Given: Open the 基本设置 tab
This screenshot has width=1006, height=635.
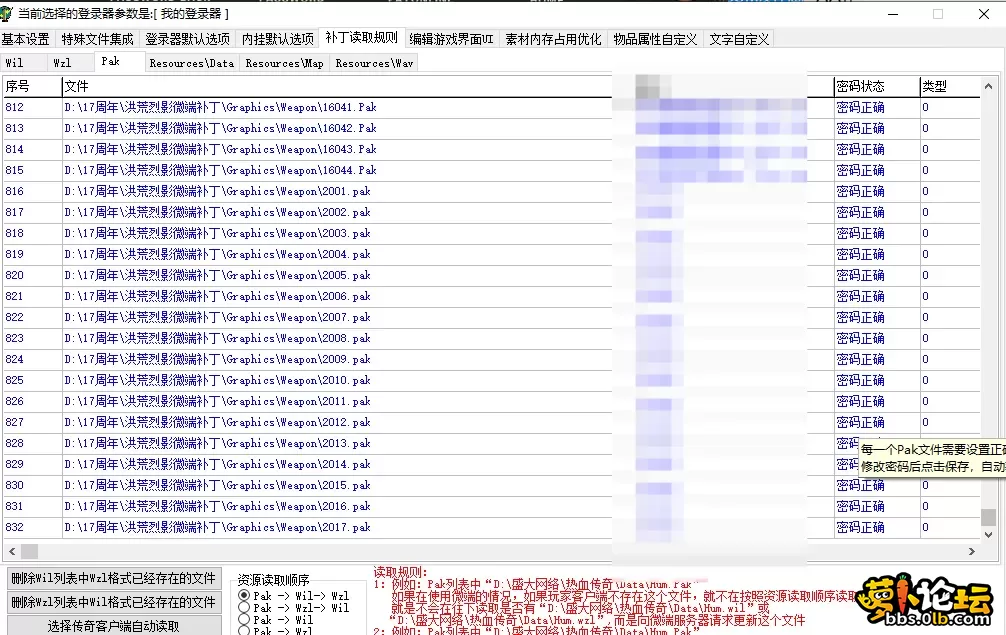Looking at the screenshot, I should coord(26,39).
